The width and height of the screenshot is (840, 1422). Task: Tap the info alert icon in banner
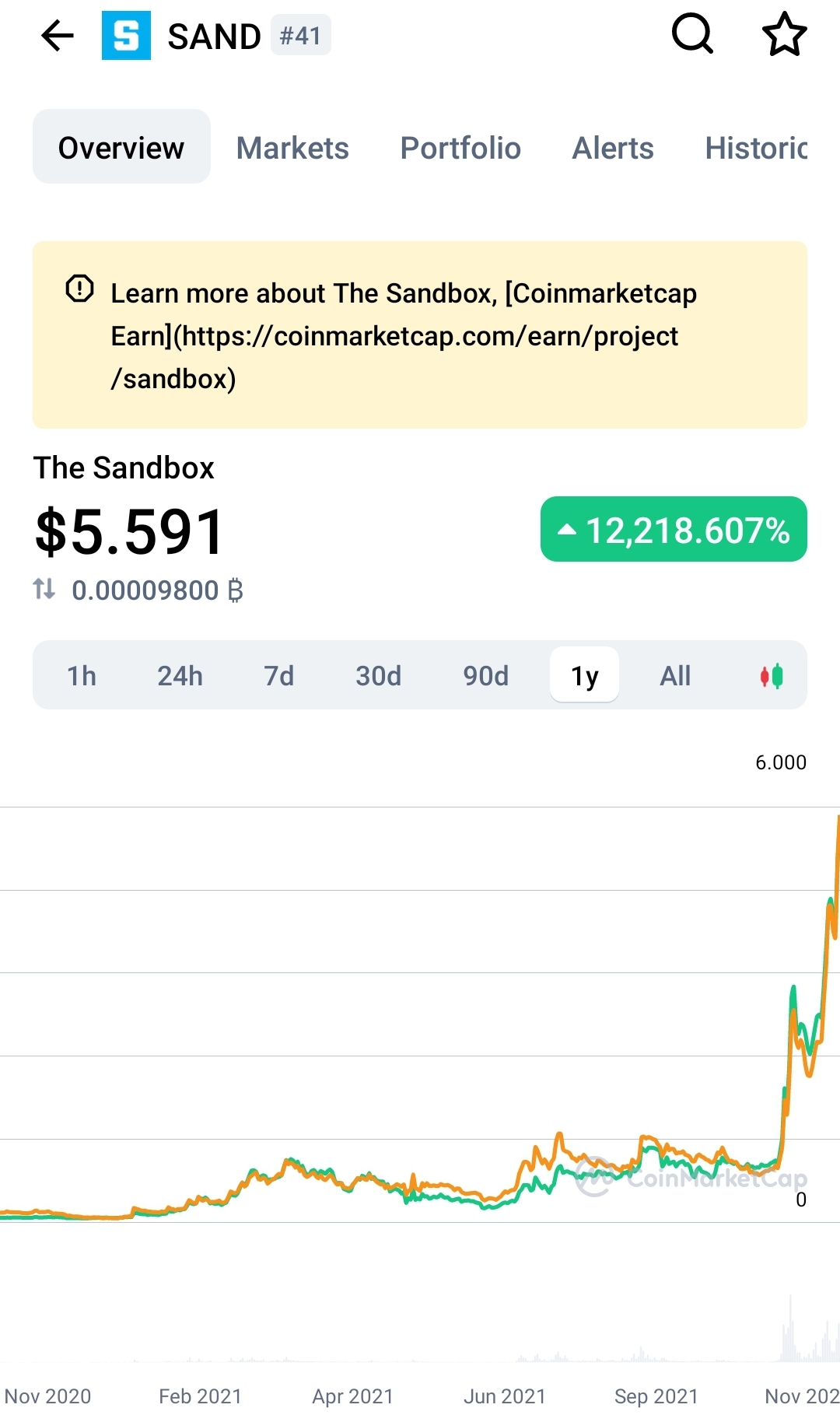[79, 289]
